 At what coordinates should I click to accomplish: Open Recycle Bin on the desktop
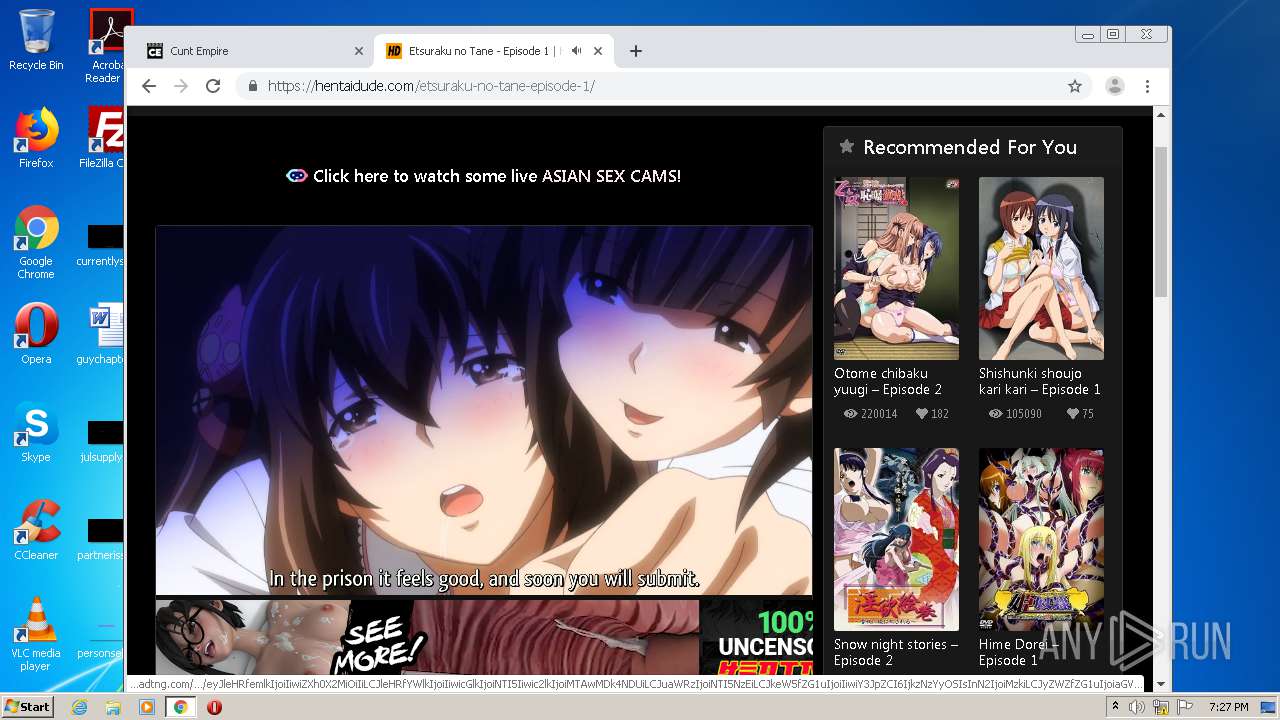point(36,41)
